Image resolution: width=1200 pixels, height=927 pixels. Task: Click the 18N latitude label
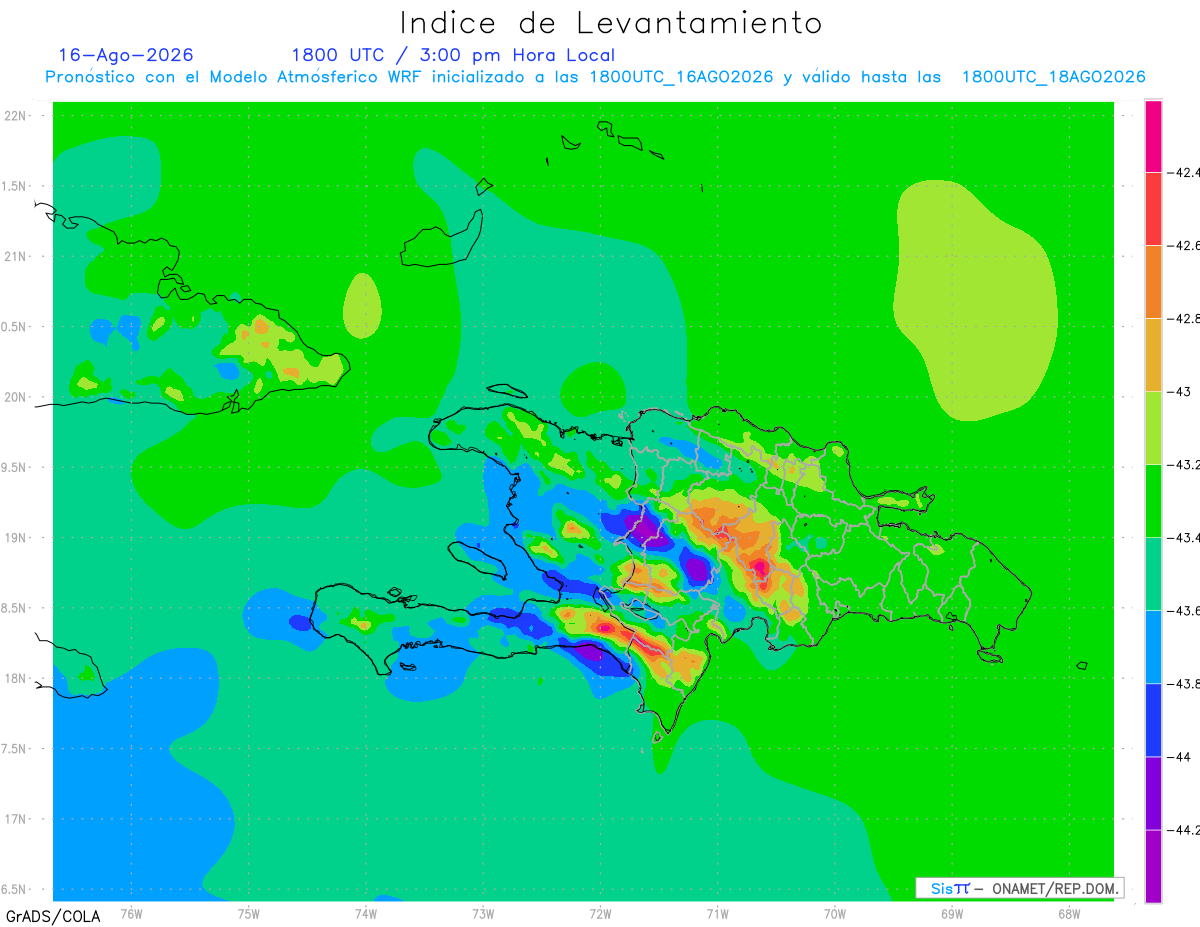[16, 678]
